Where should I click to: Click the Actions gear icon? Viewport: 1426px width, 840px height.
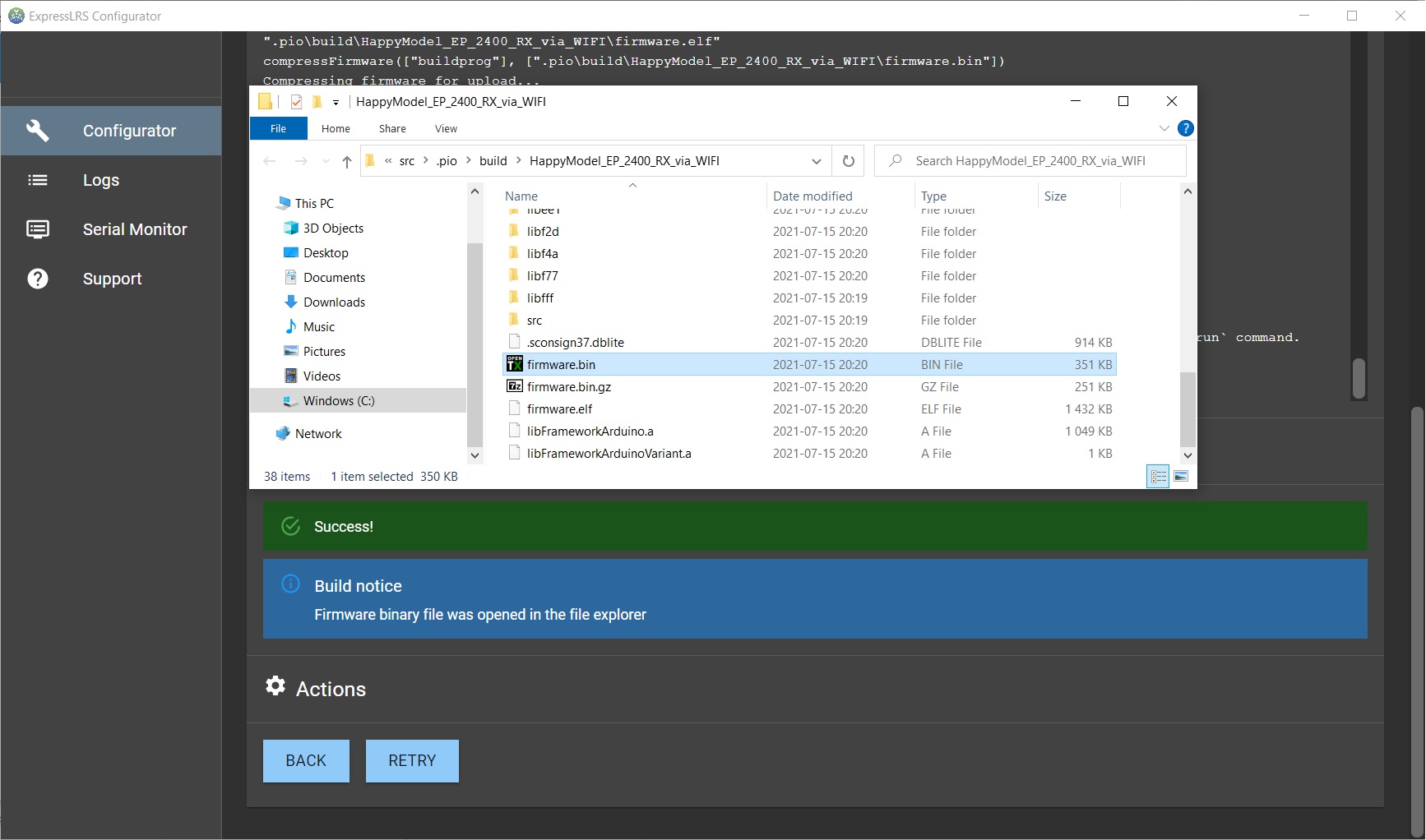[x=275, y=685]
